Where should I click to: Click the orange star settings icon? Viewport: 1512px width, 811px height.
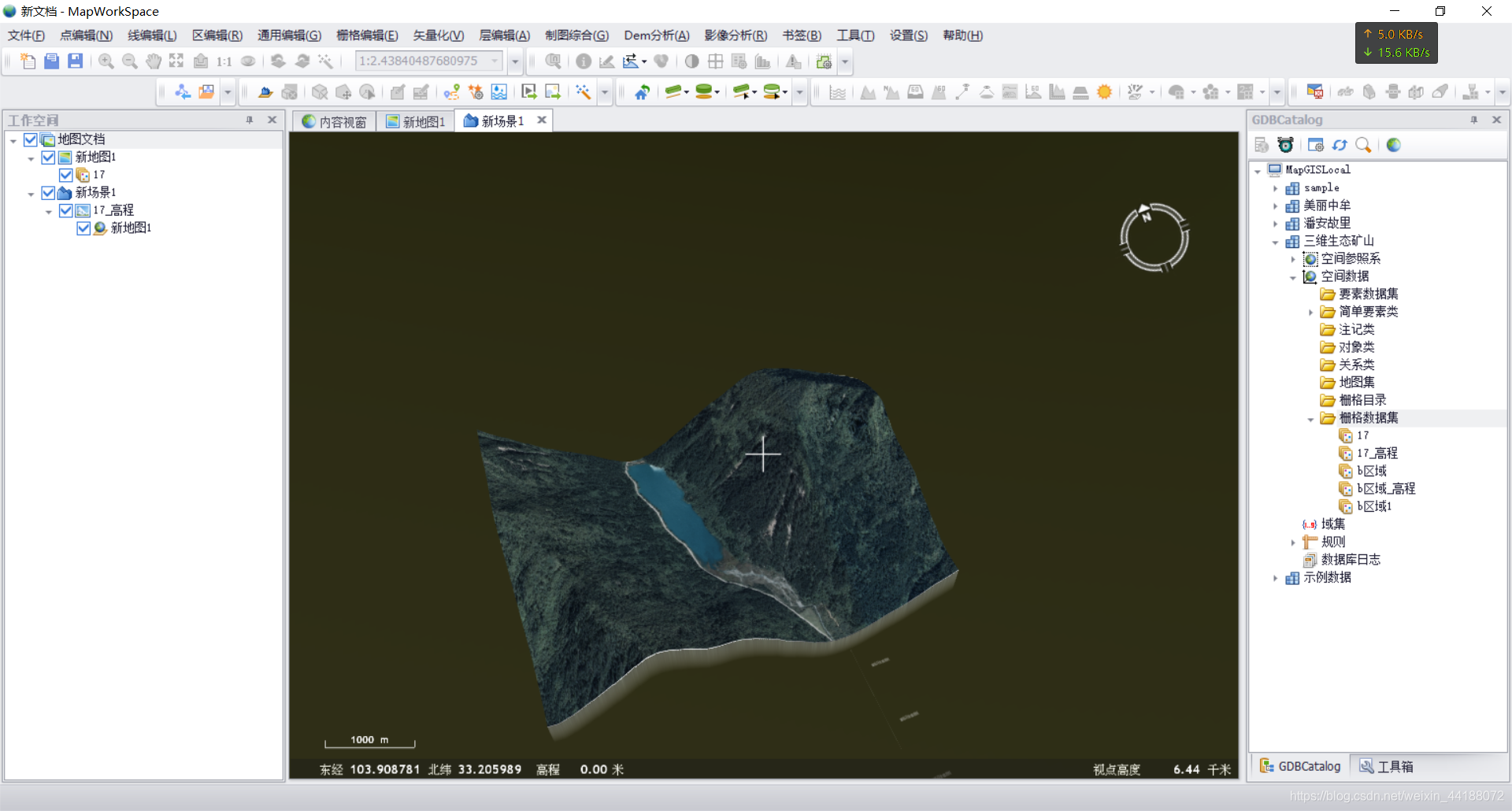(476, 92)
